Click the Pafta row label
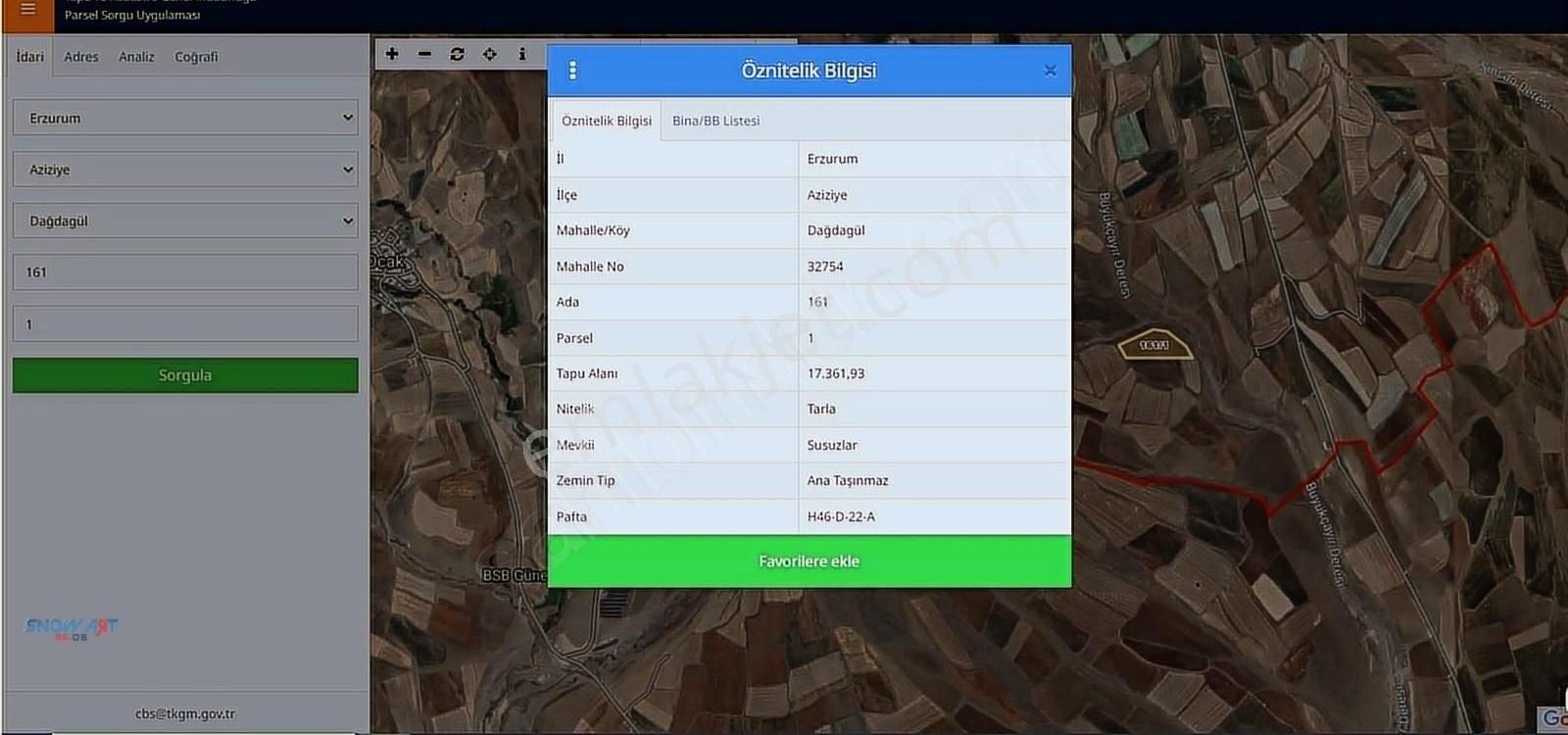This screenshot has height=735, width=1568. click(571, 516)
